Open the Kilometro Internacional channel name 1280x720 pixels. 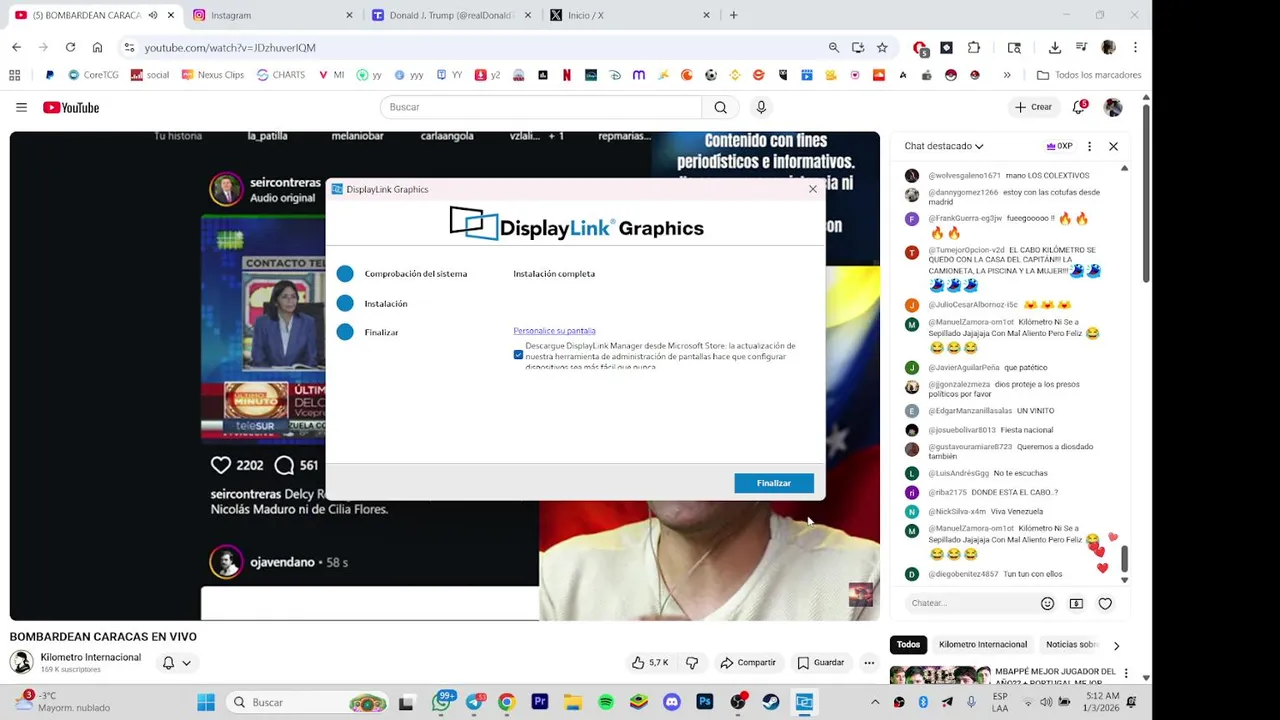click(x=90, y=657)
